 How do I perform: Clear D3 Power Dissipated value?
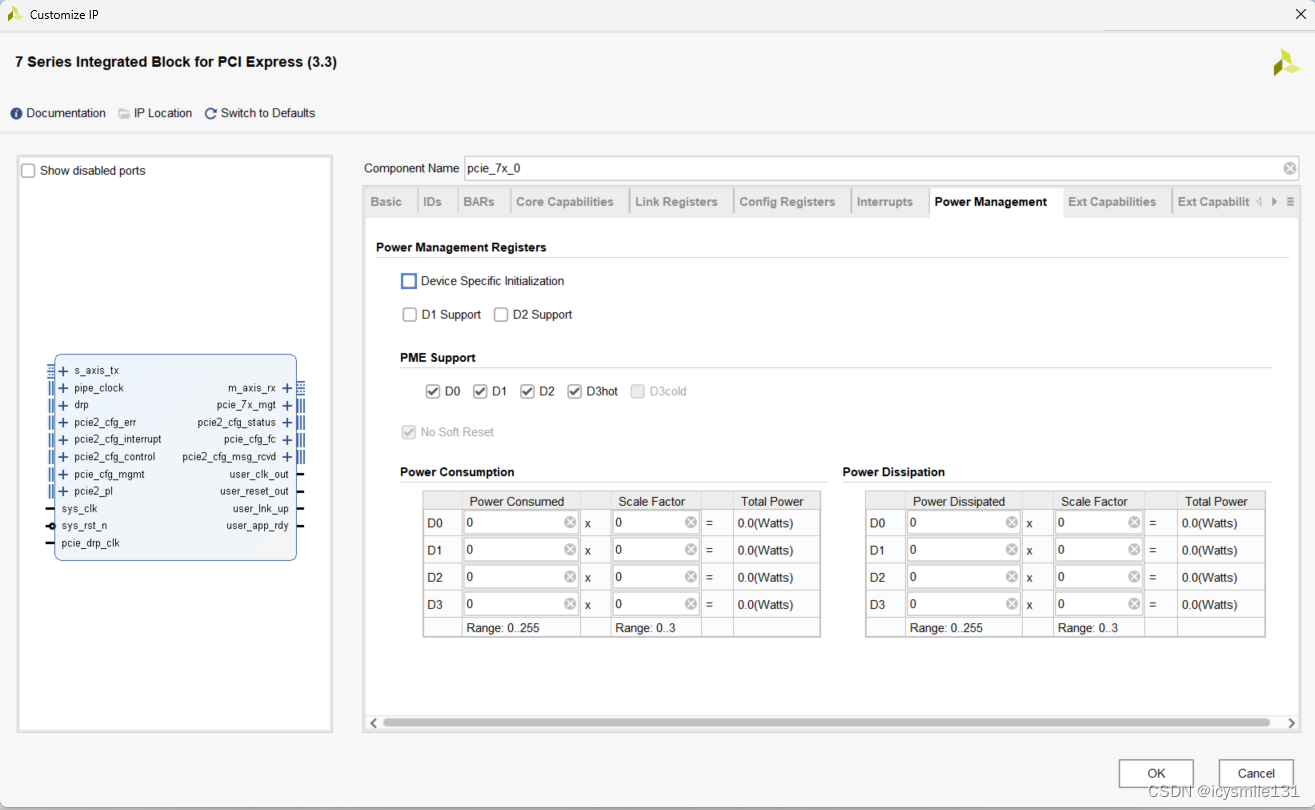click(x=1013, y=604)
